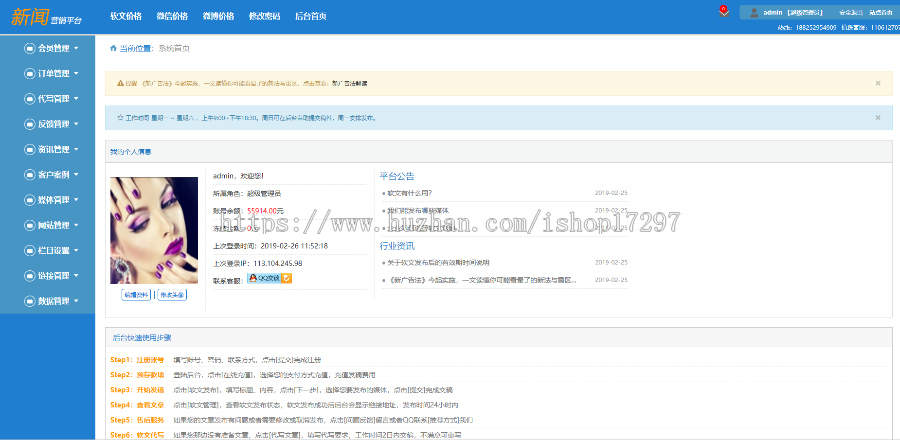The width and height of the screenshot is (900, 440).
Task: Click the star icon in blue work-hours notice
Action: tap(121, 118)
